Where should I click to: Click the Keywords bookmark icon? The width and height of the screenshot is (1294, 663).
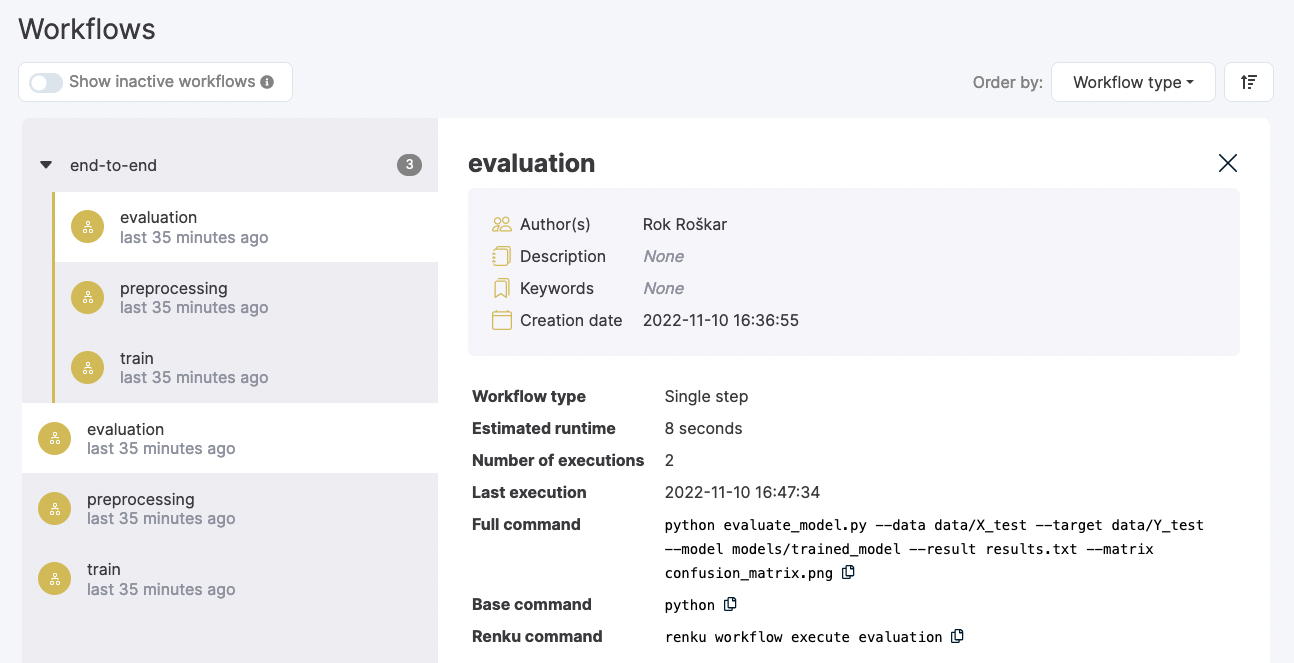tap(501, 288)
